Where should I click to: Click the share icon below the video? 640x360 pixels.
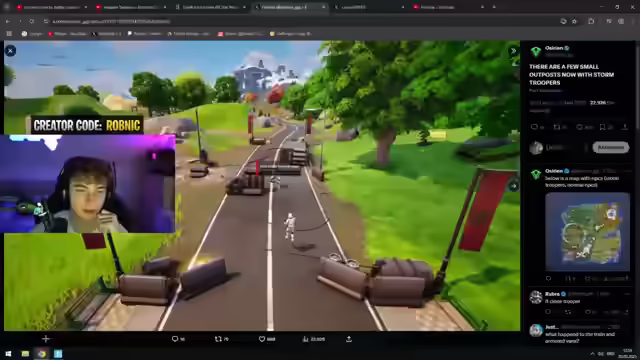tap(349, 339)
